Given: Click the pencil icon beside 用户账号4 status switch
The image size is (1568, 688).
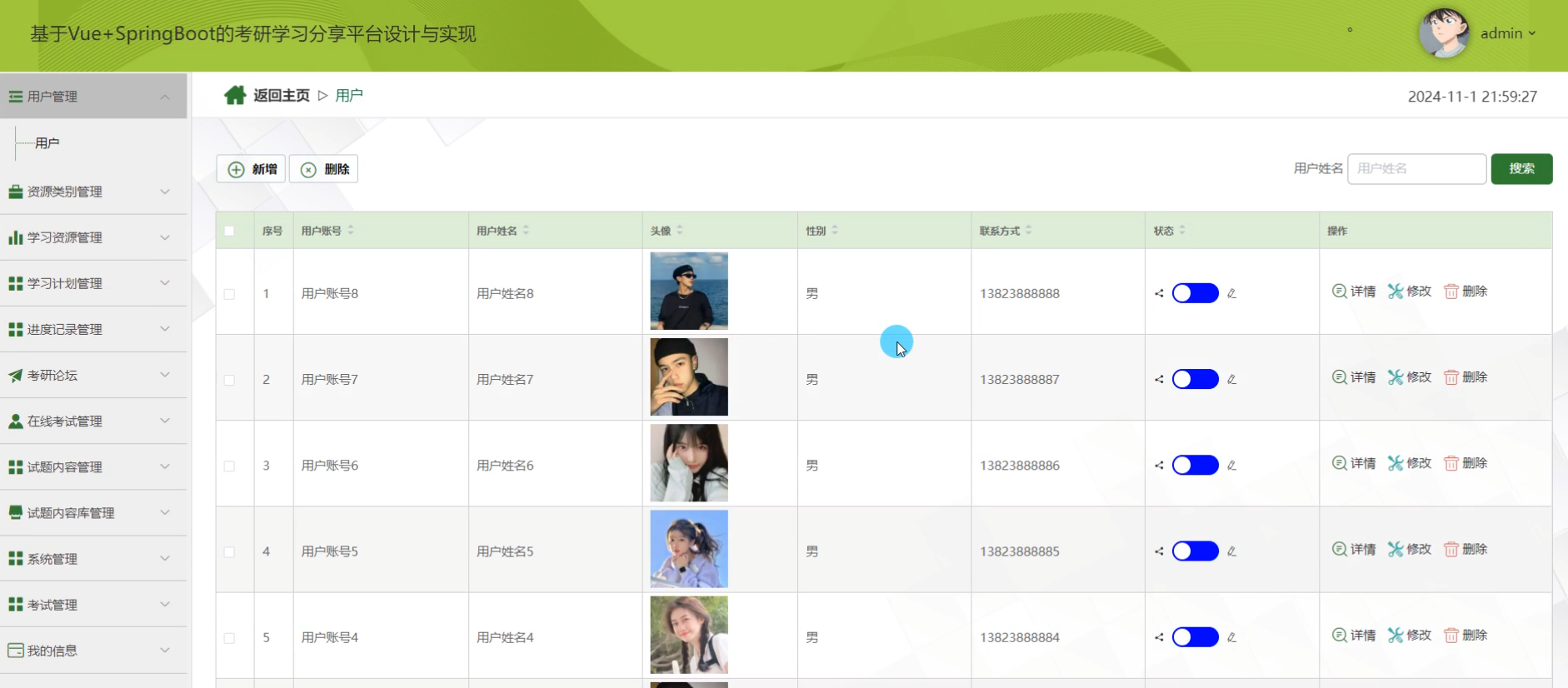Looking at the screenshot, I should (x=1231, y=637).
